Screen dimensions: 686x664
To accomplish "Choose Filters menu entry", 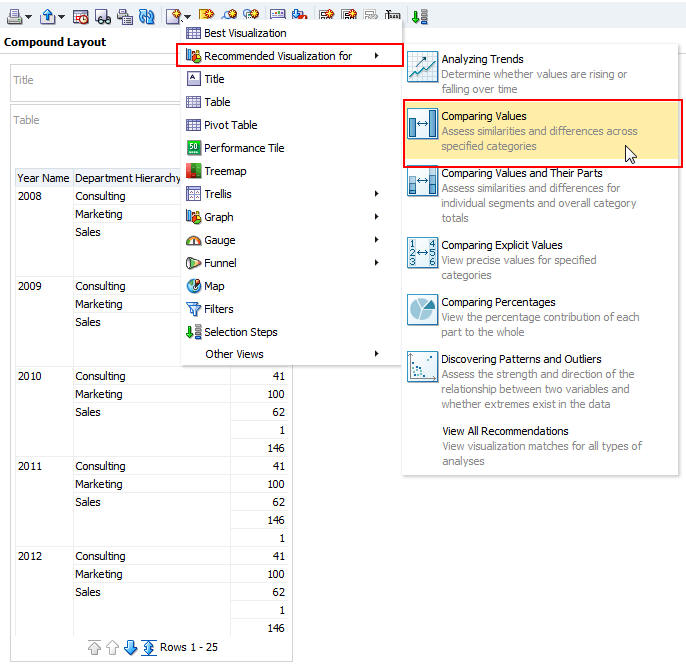I will [290, 309].
